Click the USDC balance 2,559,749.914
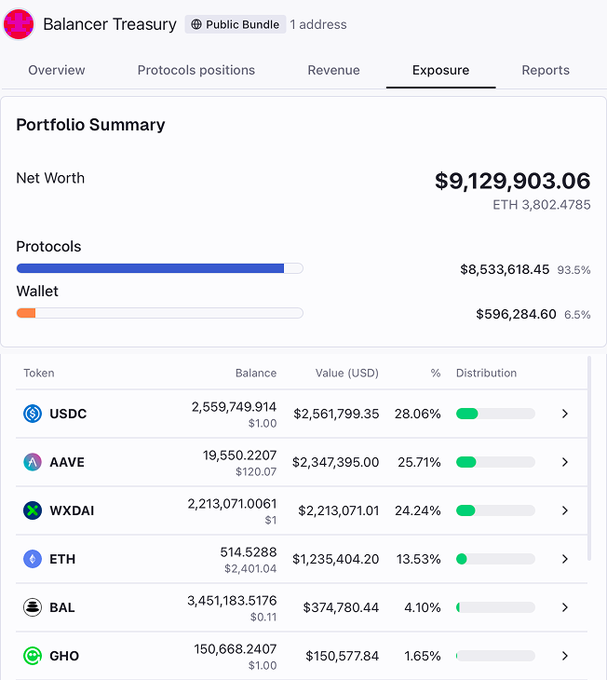607x680 pixels. (x=234, y=407)
